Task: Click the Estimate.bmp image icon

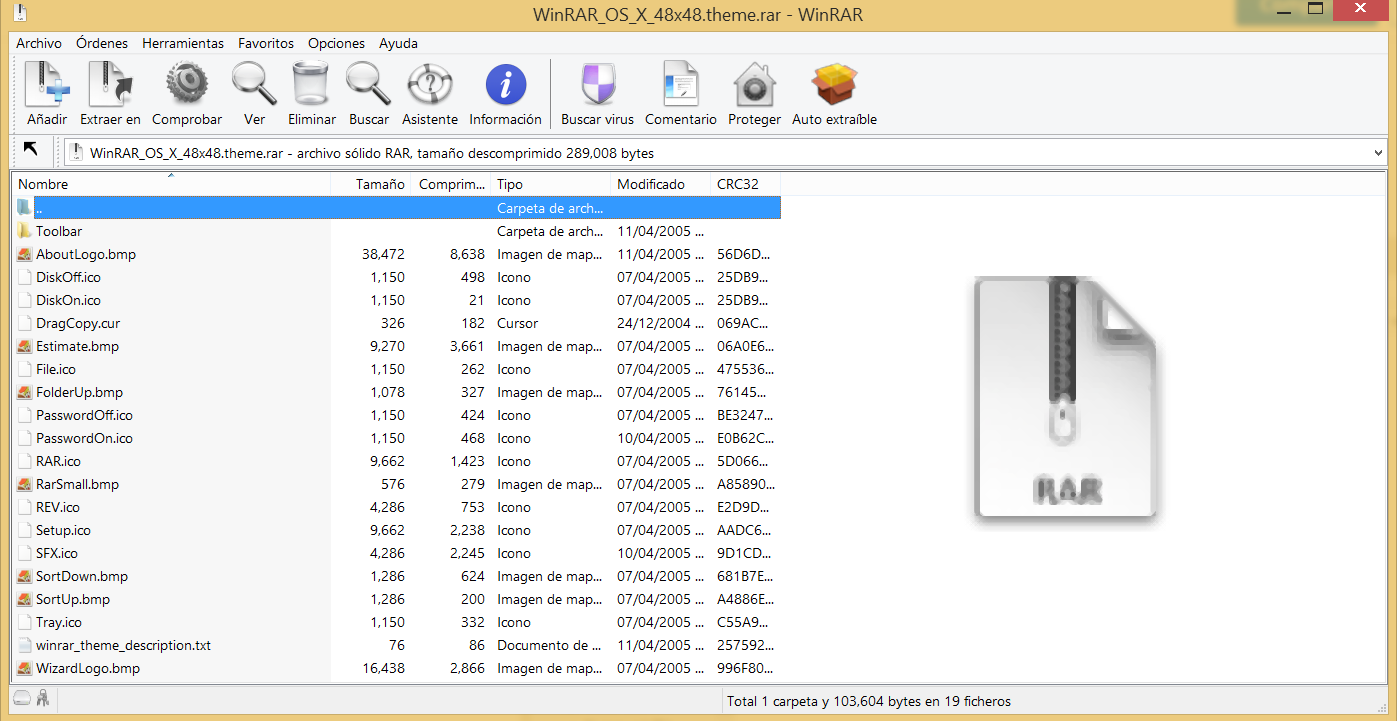Action: 25,346
